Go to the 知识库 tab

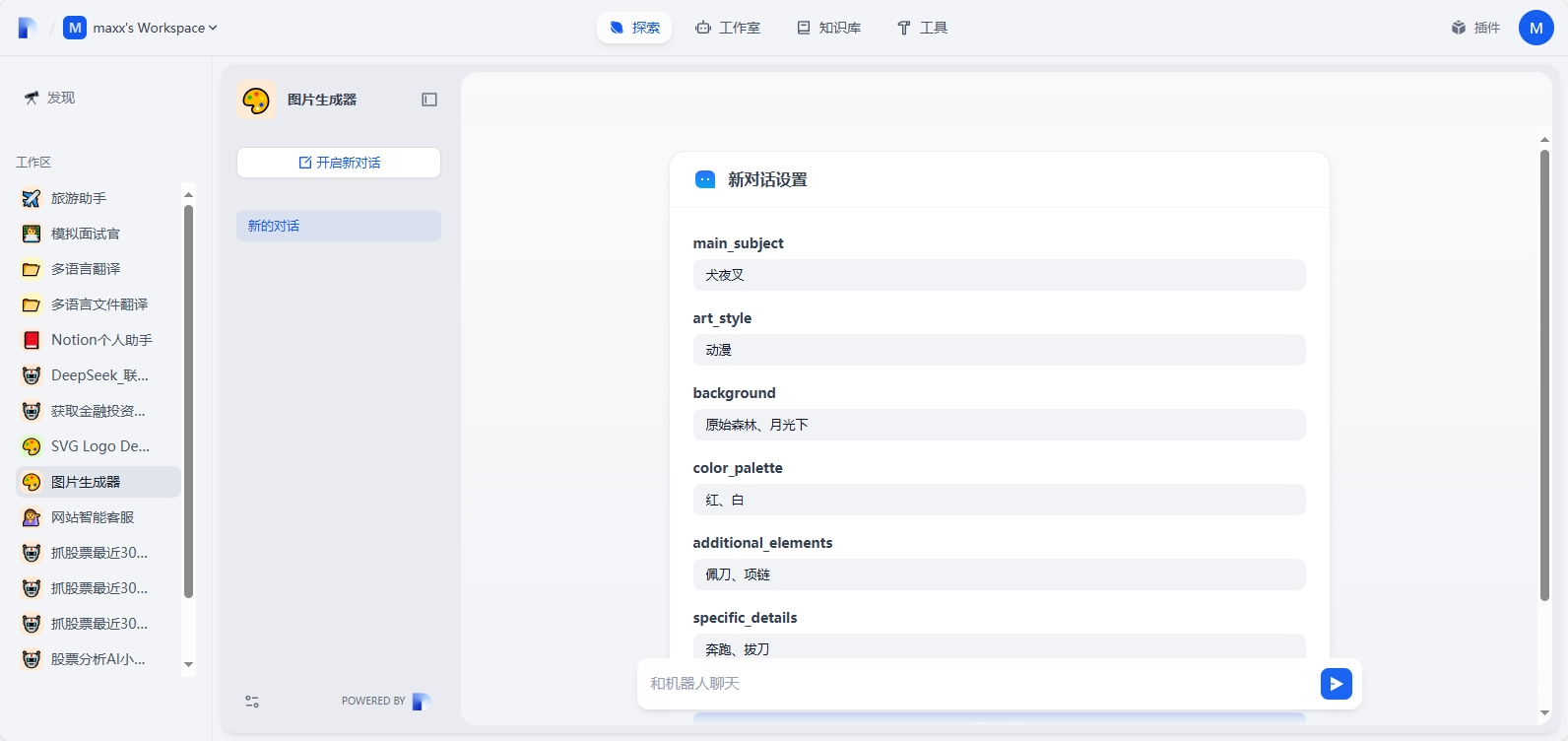[x=829, y=28]
